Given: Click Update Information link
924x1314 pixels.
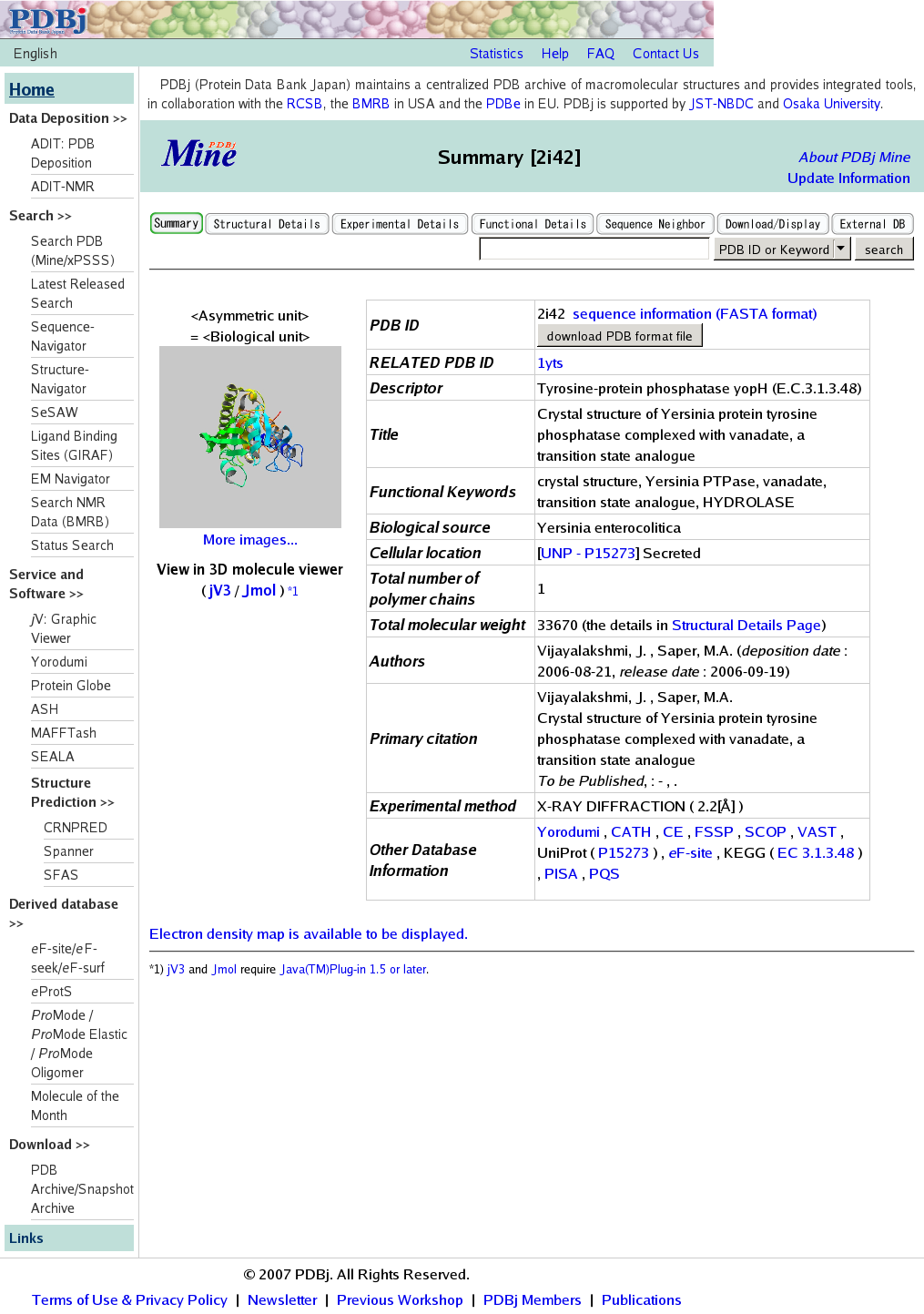Looking at the screenshot, I should click(x=848, y=178).
